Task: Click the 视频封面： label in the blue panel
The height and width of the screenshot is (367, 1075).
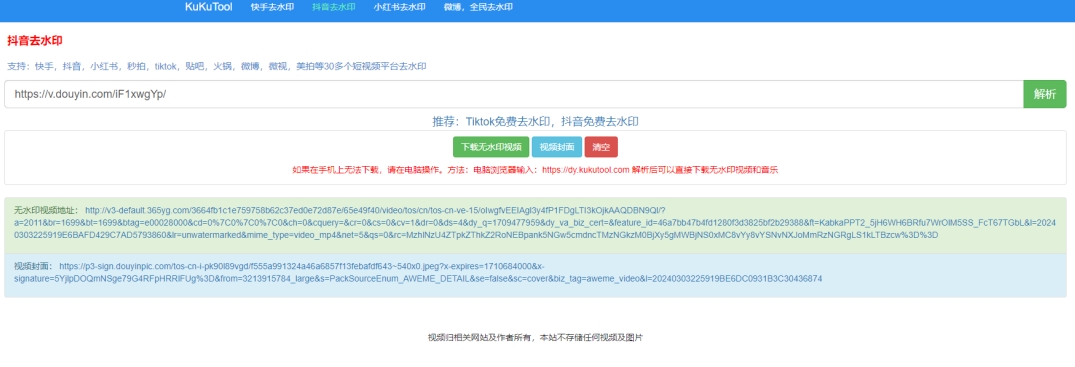Action: (34, 266)
